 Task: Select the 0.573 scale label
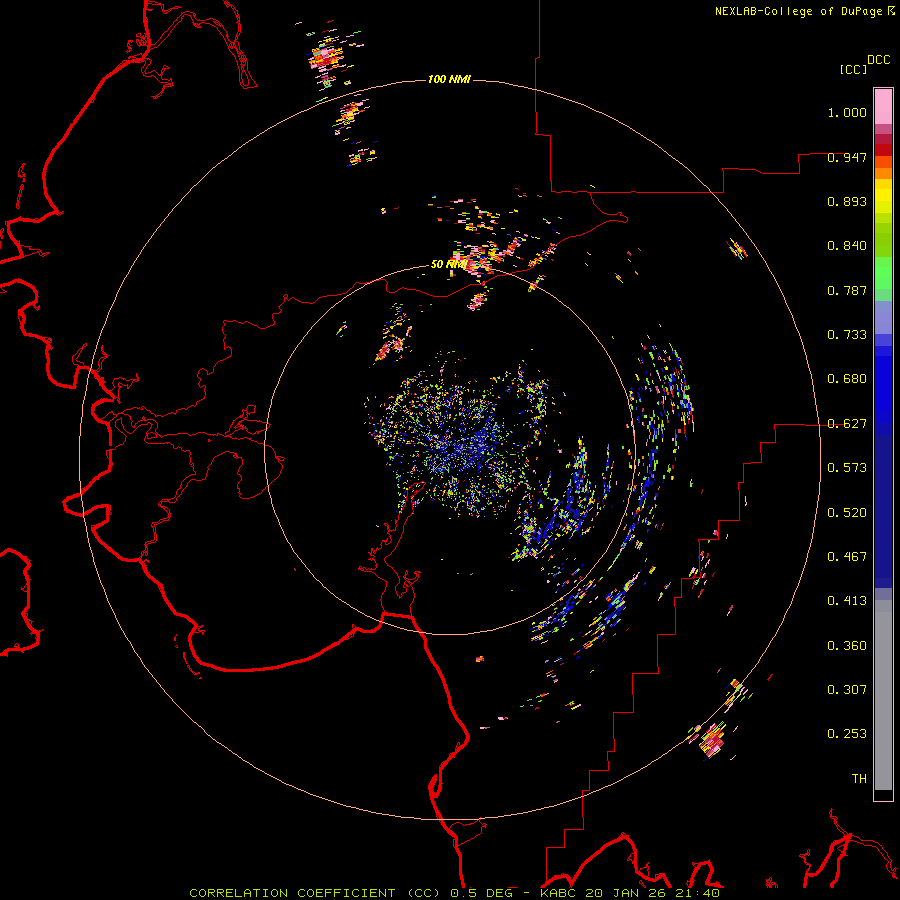[x=847, y=468]
